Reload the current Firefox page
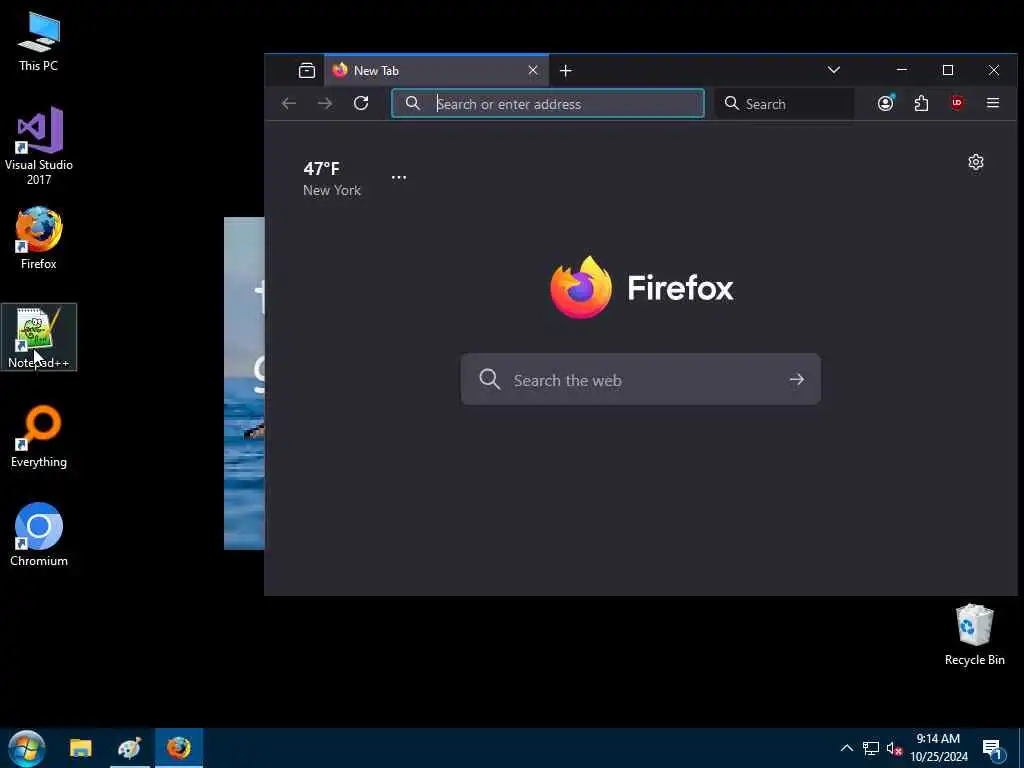The height and width of the screenshot is (768, 1024). click(x=361, y=103)
